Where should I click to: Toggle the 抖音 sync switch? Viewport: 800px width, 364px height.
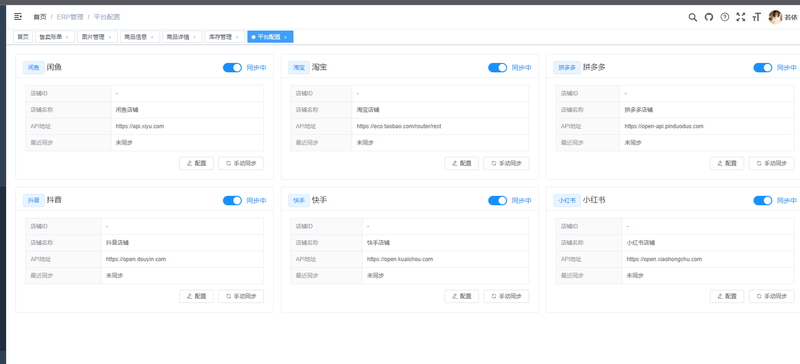(232, 200)
